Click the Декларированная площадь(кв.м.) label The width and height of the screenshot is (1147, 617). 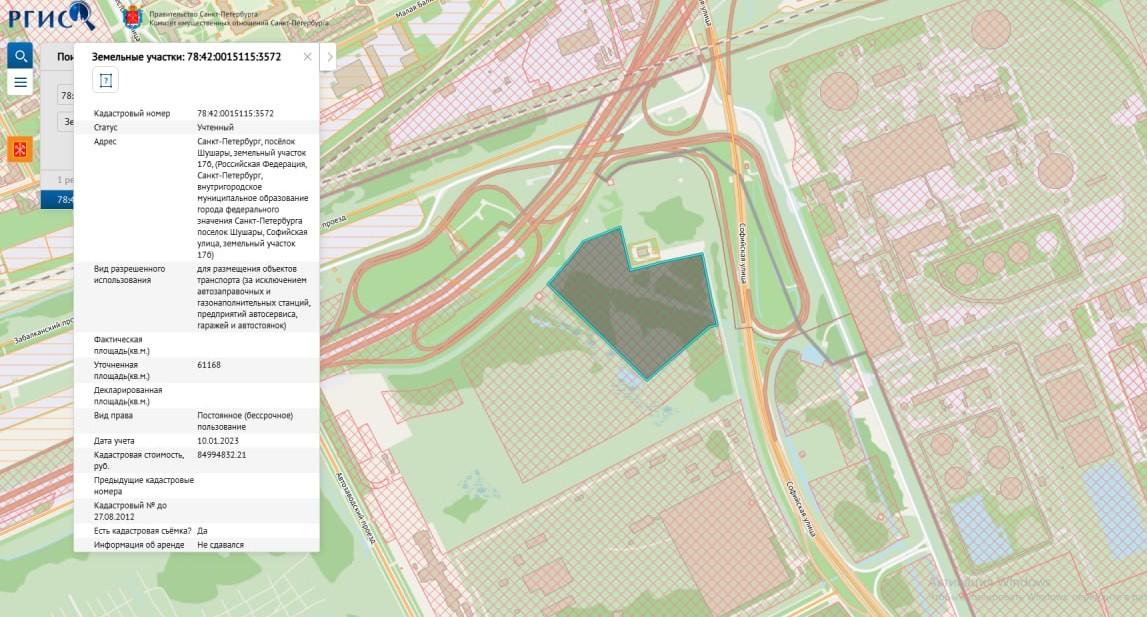pyautogui.click(x=128, y=396)
